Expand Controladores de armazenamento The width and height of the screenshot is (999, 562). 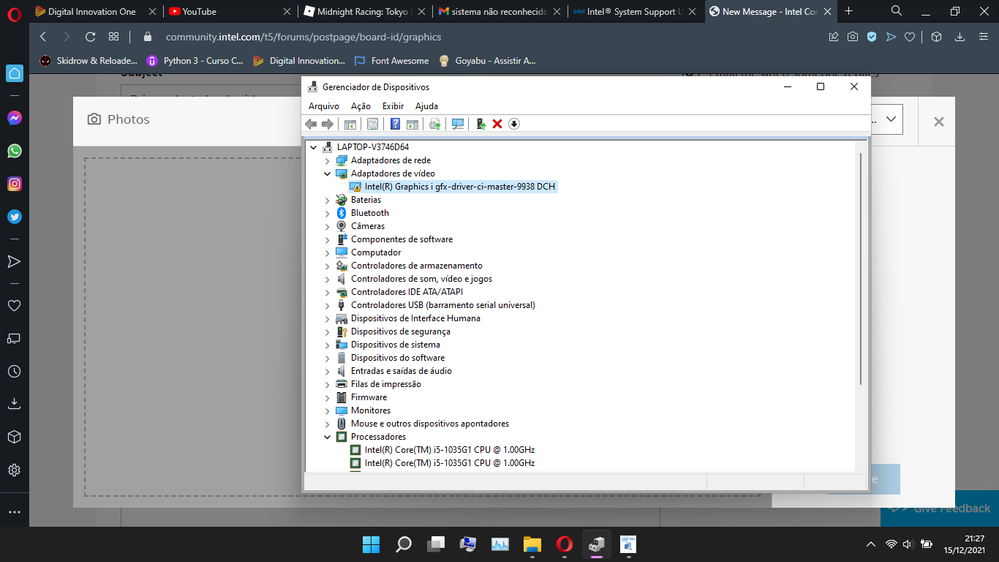tap(327, 266)
